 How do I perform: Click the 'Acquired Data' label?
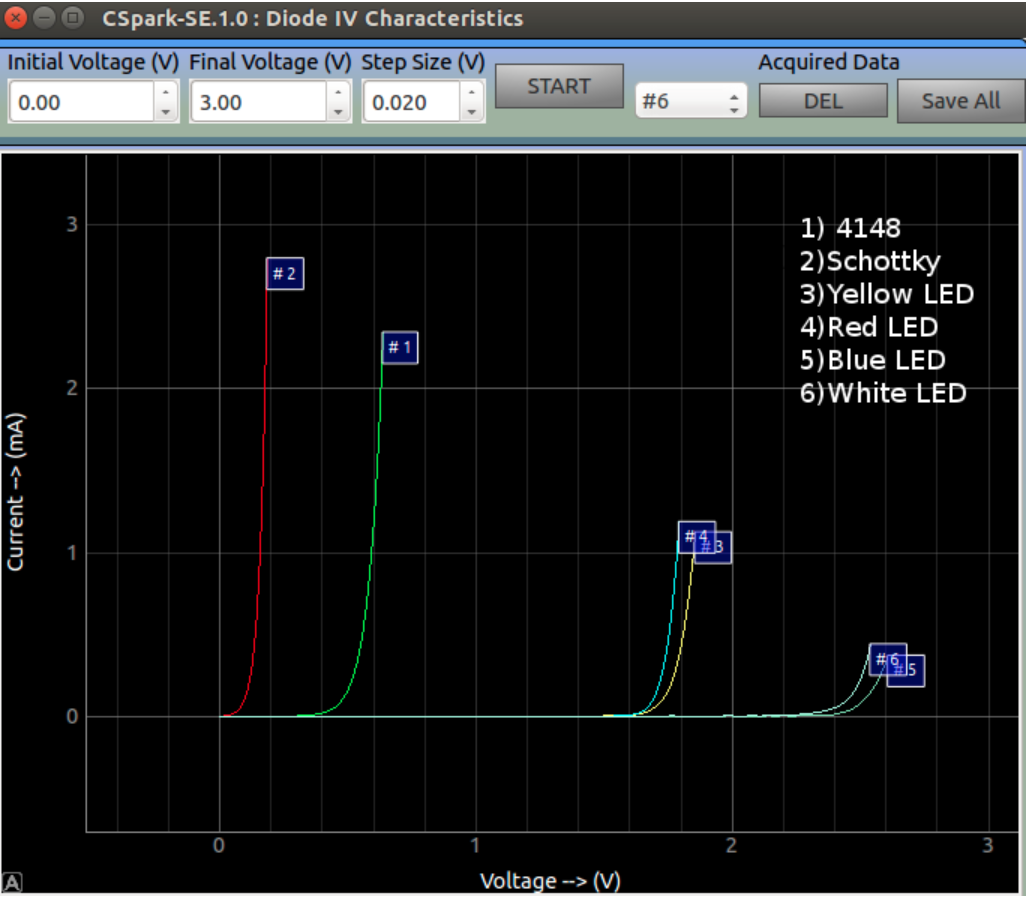coord(829,62)
